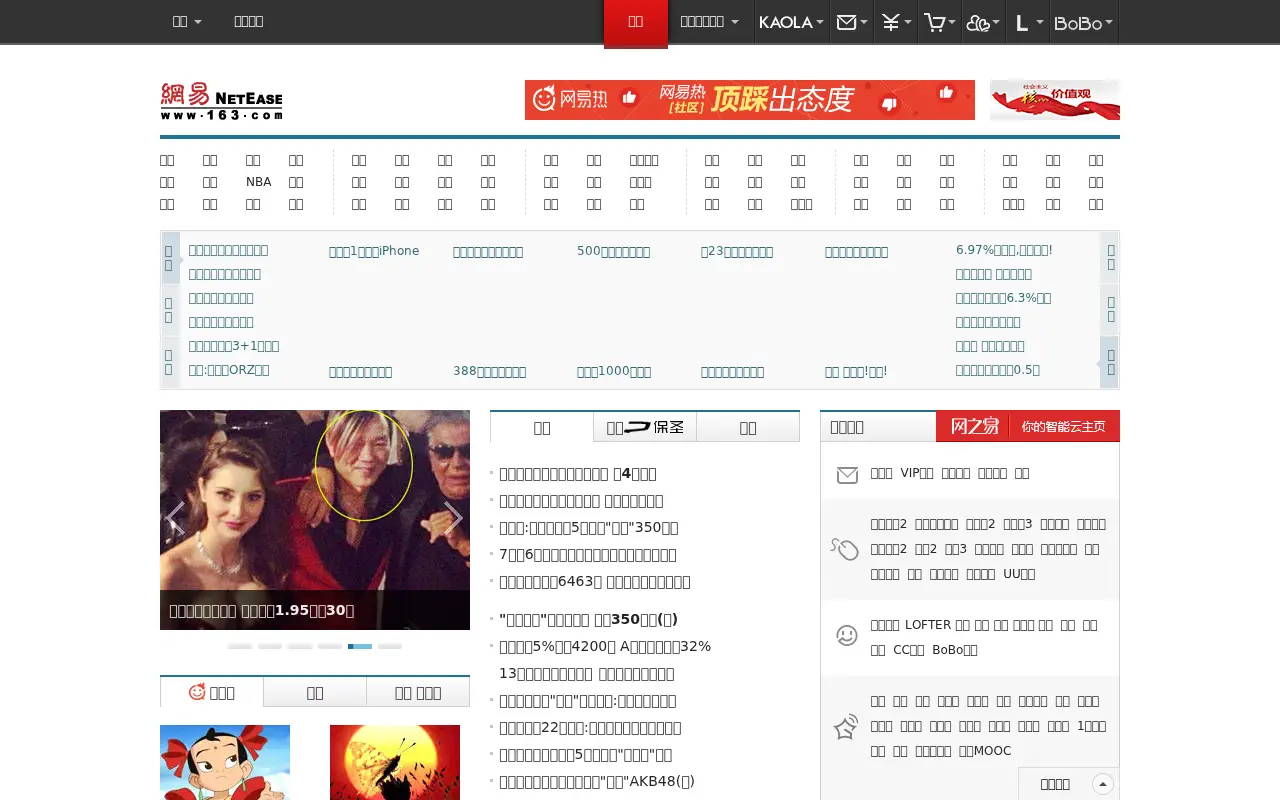Expand the KAOLA dropdown in top bar

click(x=791, y=22)
